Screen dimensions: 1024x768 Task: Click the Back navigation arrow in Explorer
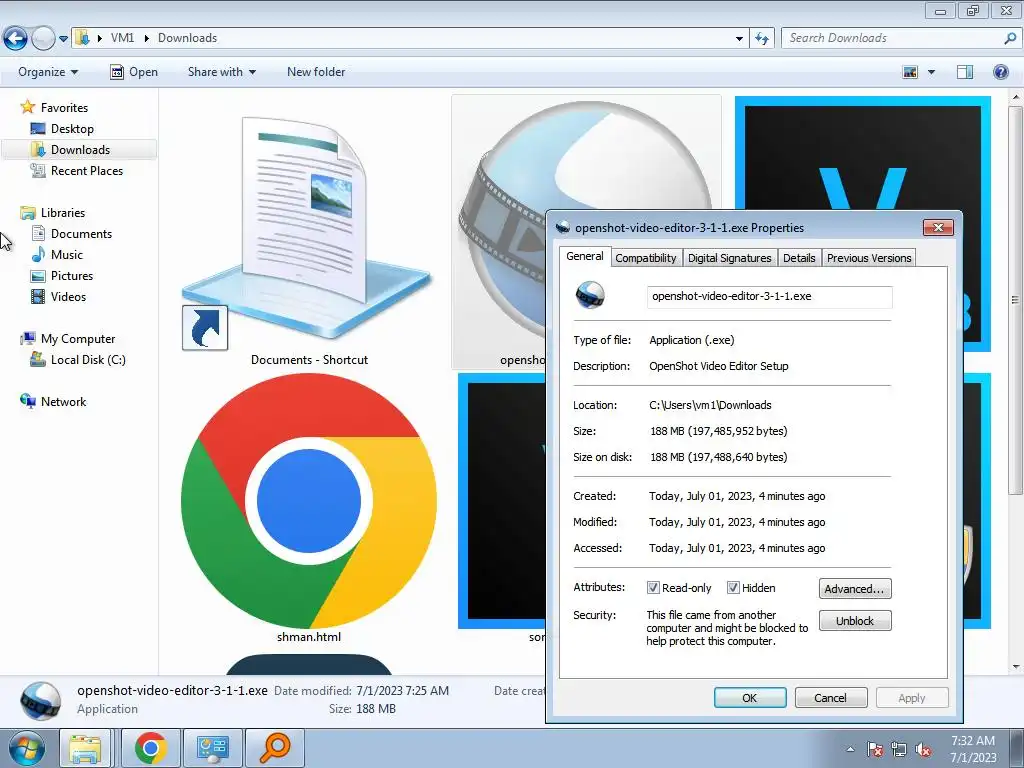(16, 38)
